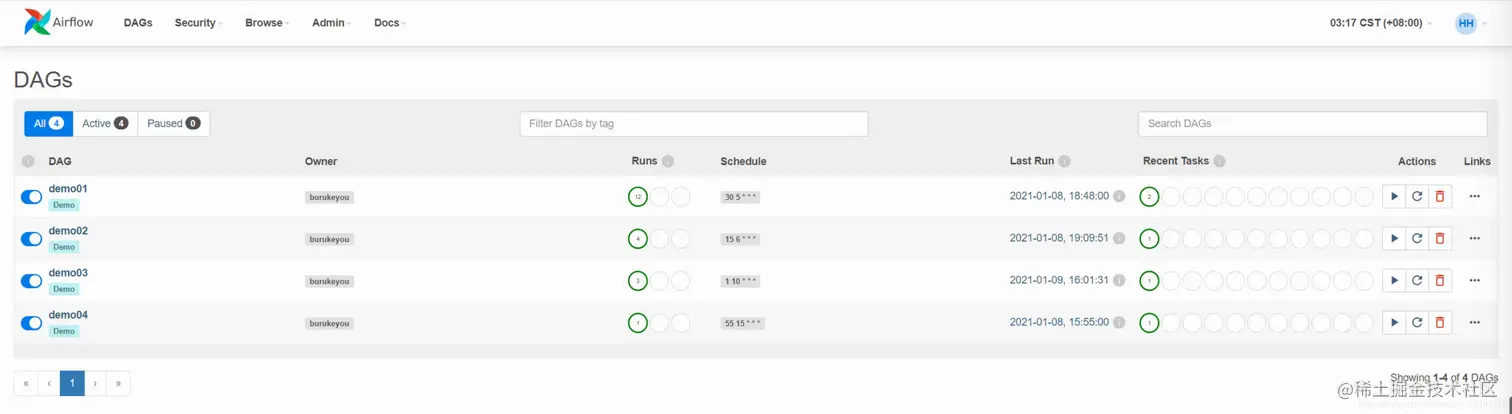Show Active DAGs filter tab
Screen dimensions: 1512x414
105,123
